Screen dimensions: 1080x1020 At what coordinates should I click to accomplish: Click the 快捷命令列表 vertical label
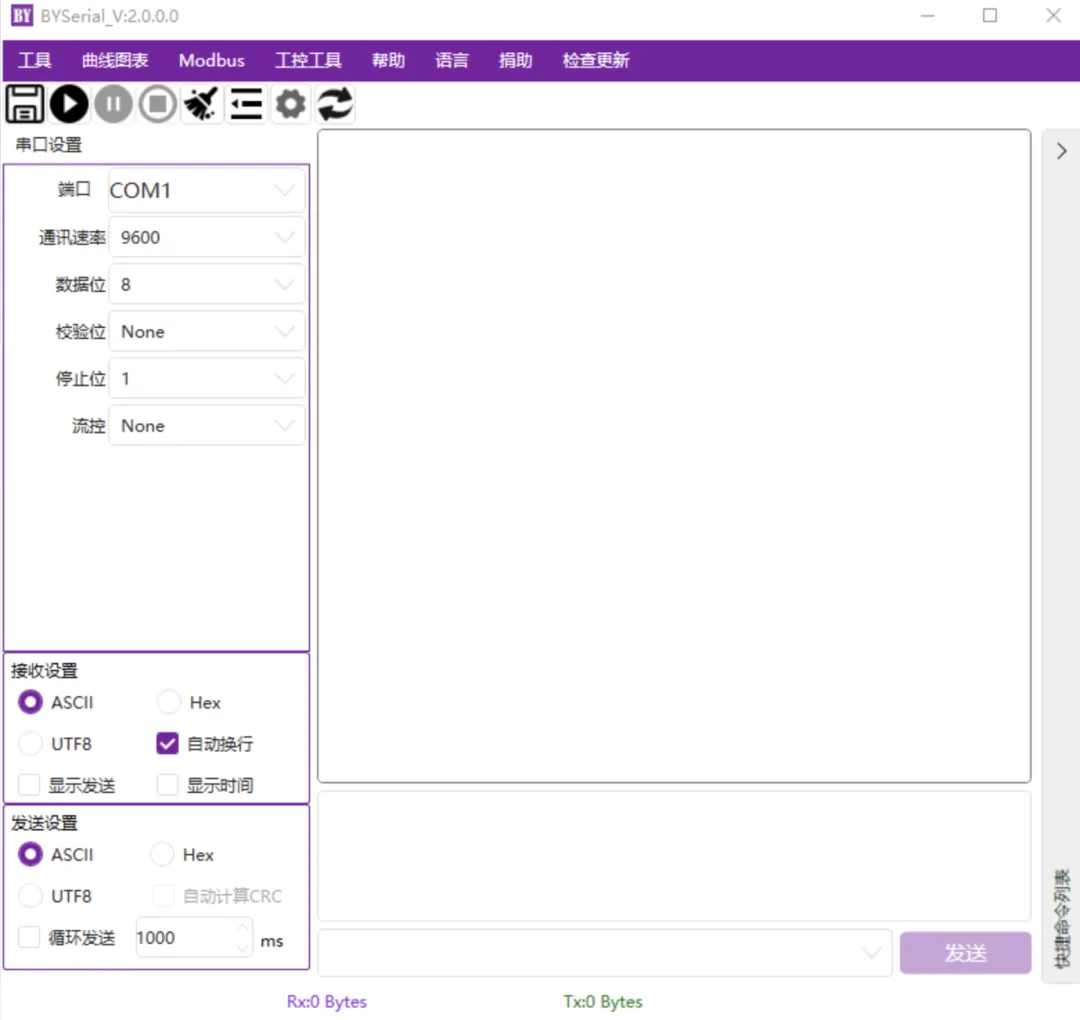point(1063,918)
